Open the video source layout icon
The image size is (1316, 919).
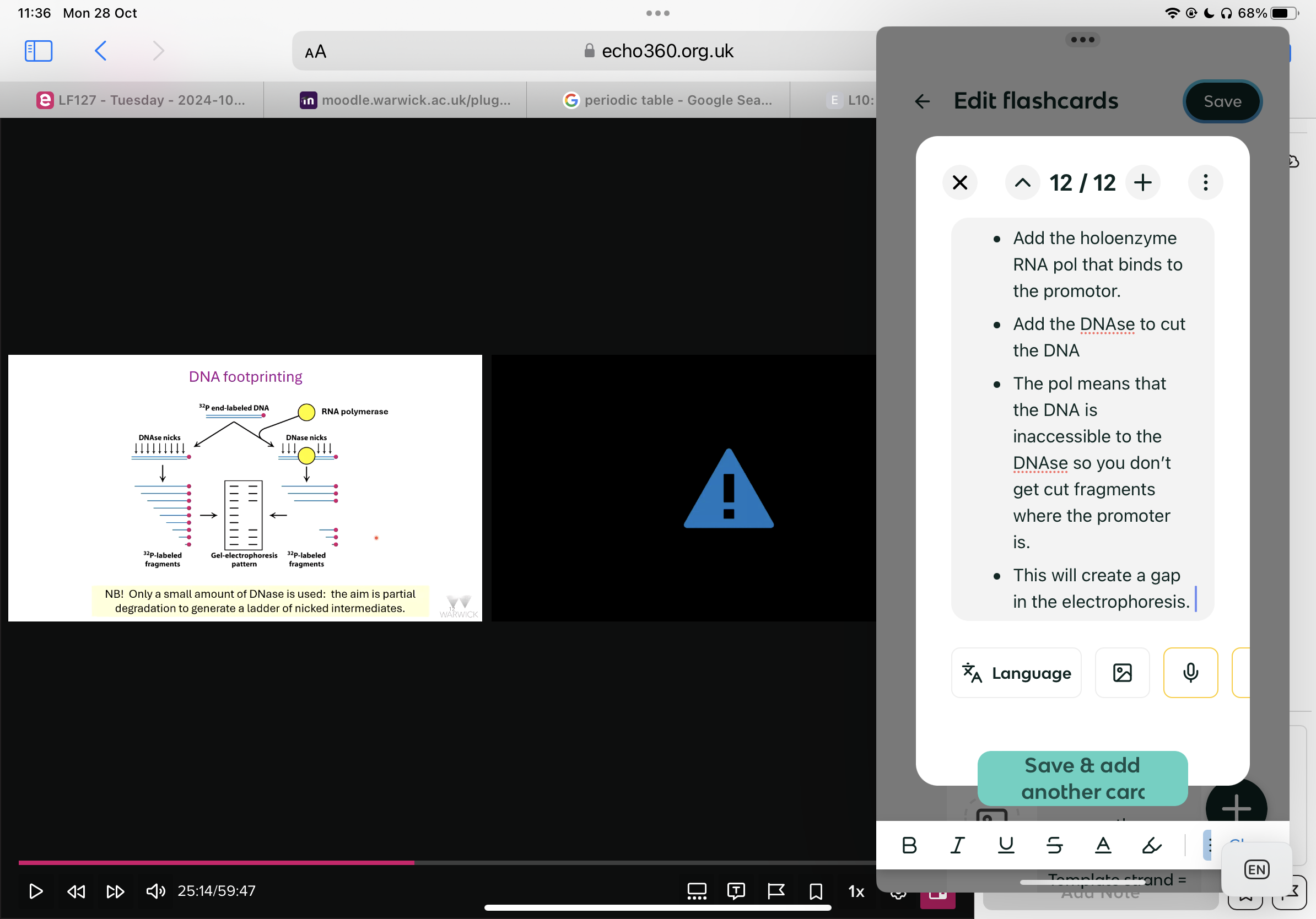(697, 891)
